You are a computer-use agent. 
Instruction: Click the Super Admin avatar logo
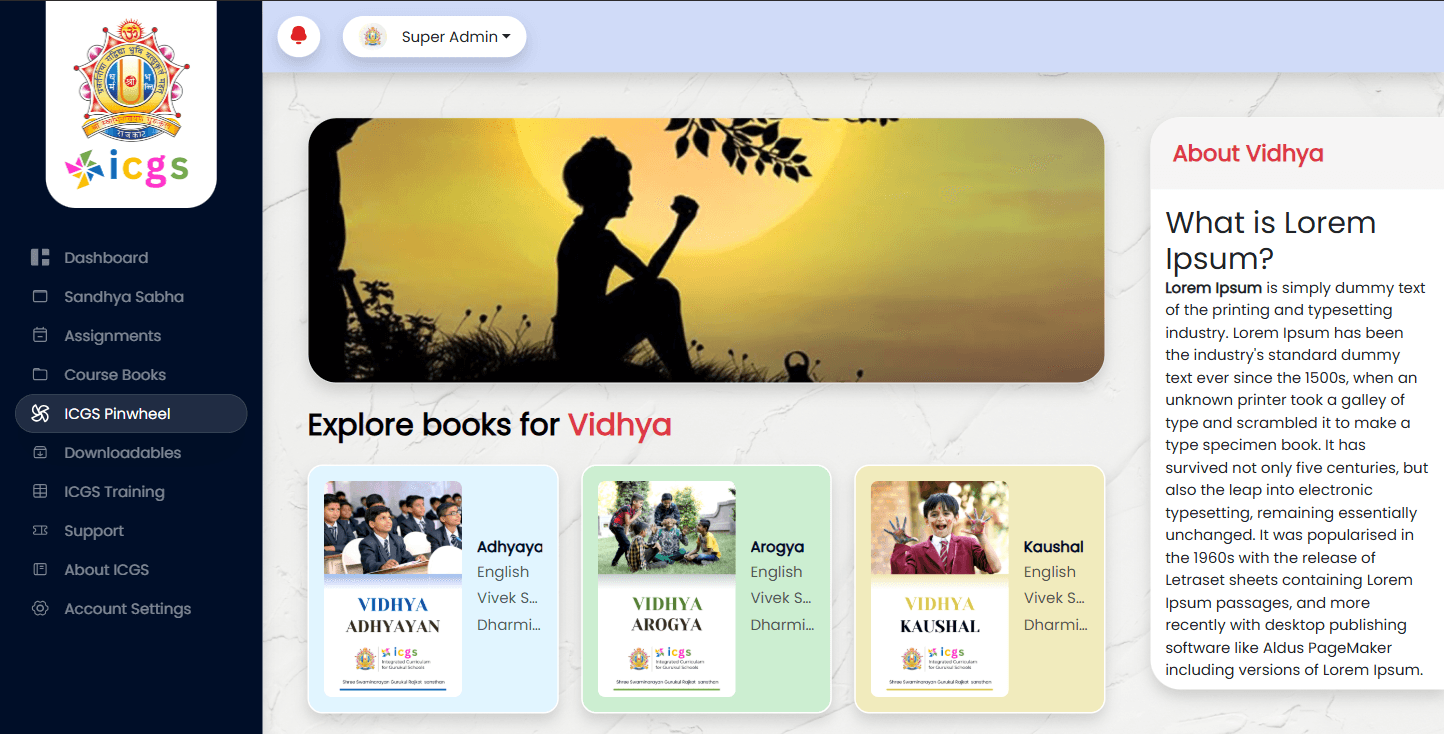(x=373, y=37)
